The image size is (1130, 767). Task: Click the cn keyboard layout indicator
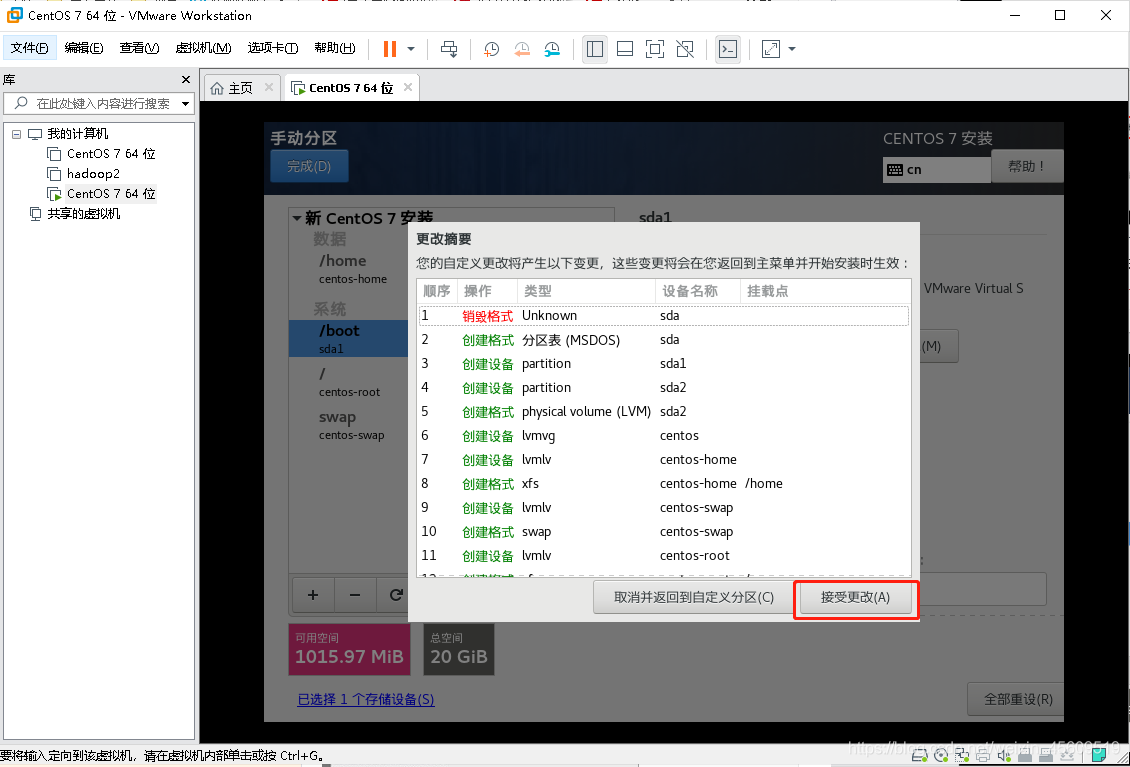937,170
